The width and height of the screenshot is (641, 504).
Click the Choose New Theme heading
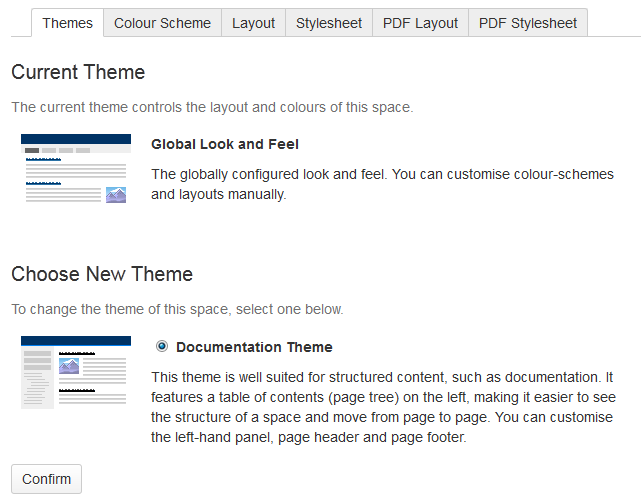click(102, 274)
